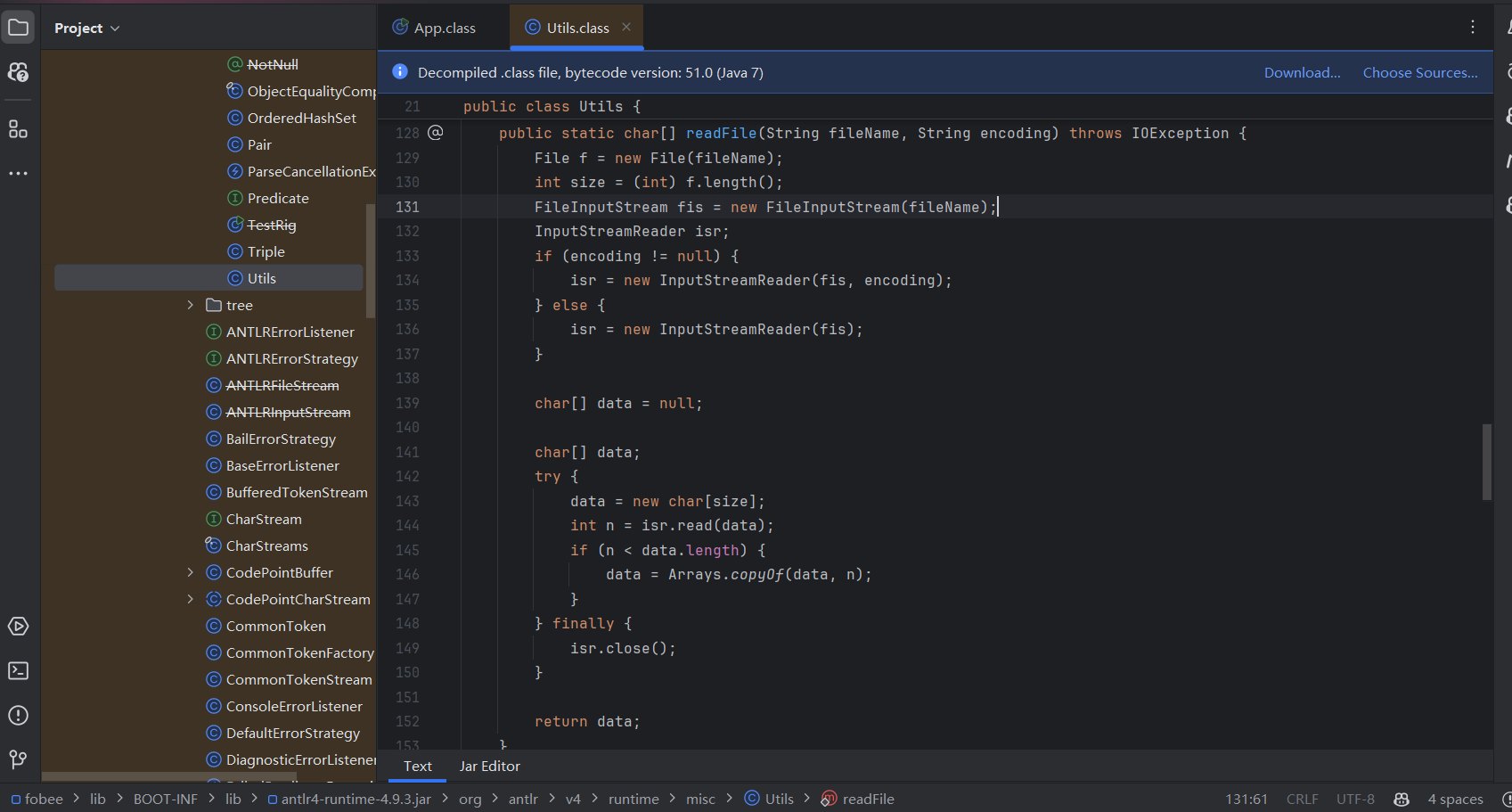Open the Problems tool window
The width and height of the screenshot is (1512, 812).
[x=18, y=715]
